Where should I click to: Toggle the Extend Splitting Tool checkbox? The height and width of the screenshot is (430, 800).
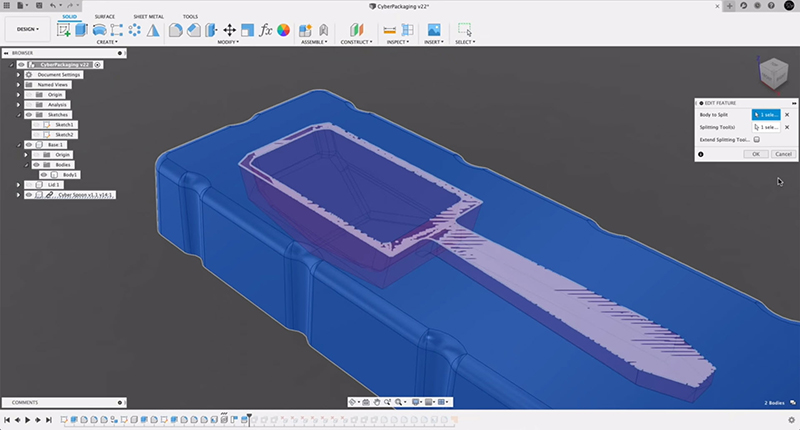pos(757,139)
